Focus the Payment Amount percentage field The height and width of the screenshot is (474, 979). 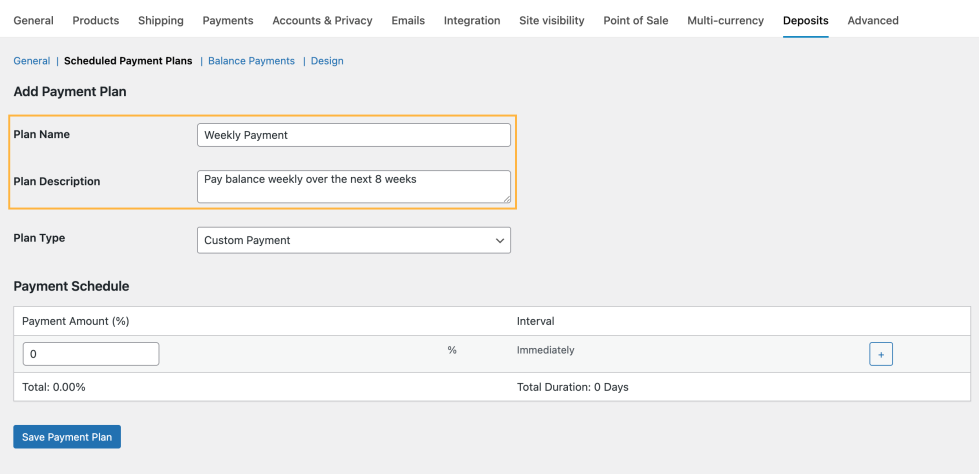pyautogui.click(x=90, y=354)
